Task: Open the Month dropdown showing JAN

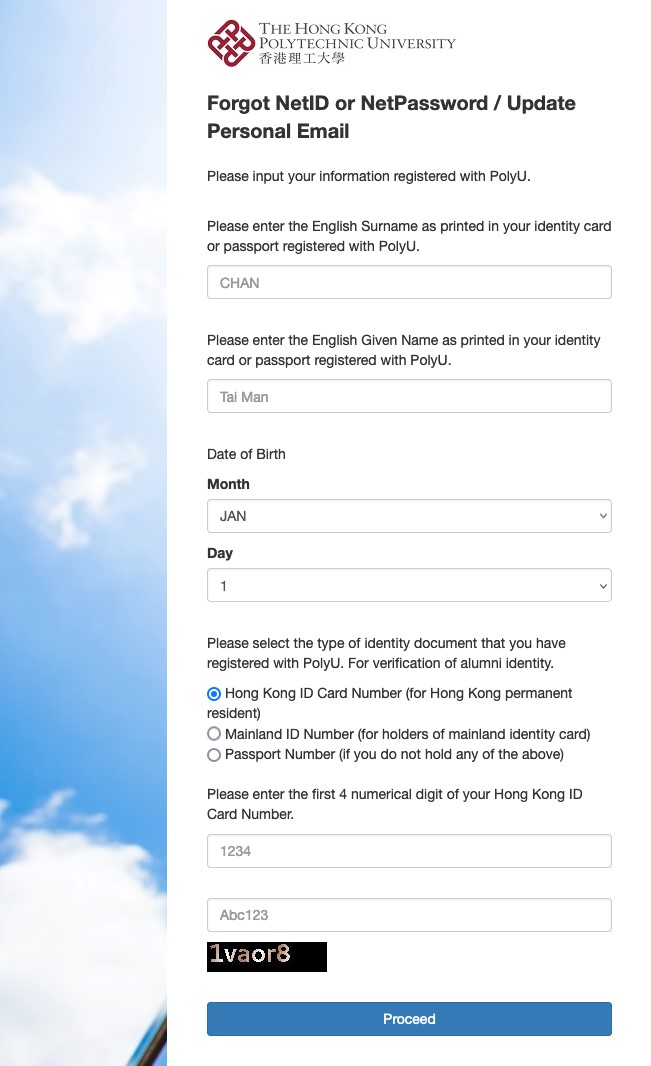Action: coord(409,516)
